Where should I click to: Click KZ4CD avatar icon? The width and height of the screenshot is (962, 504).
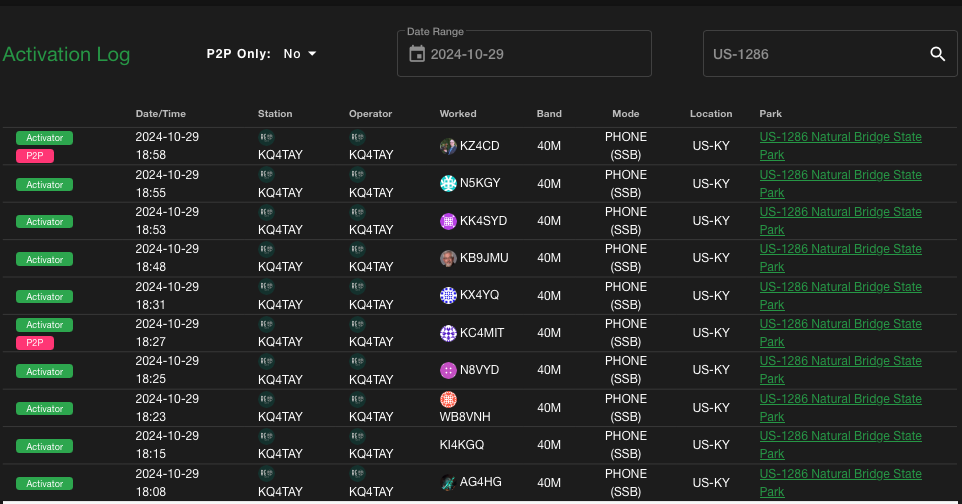448,146
